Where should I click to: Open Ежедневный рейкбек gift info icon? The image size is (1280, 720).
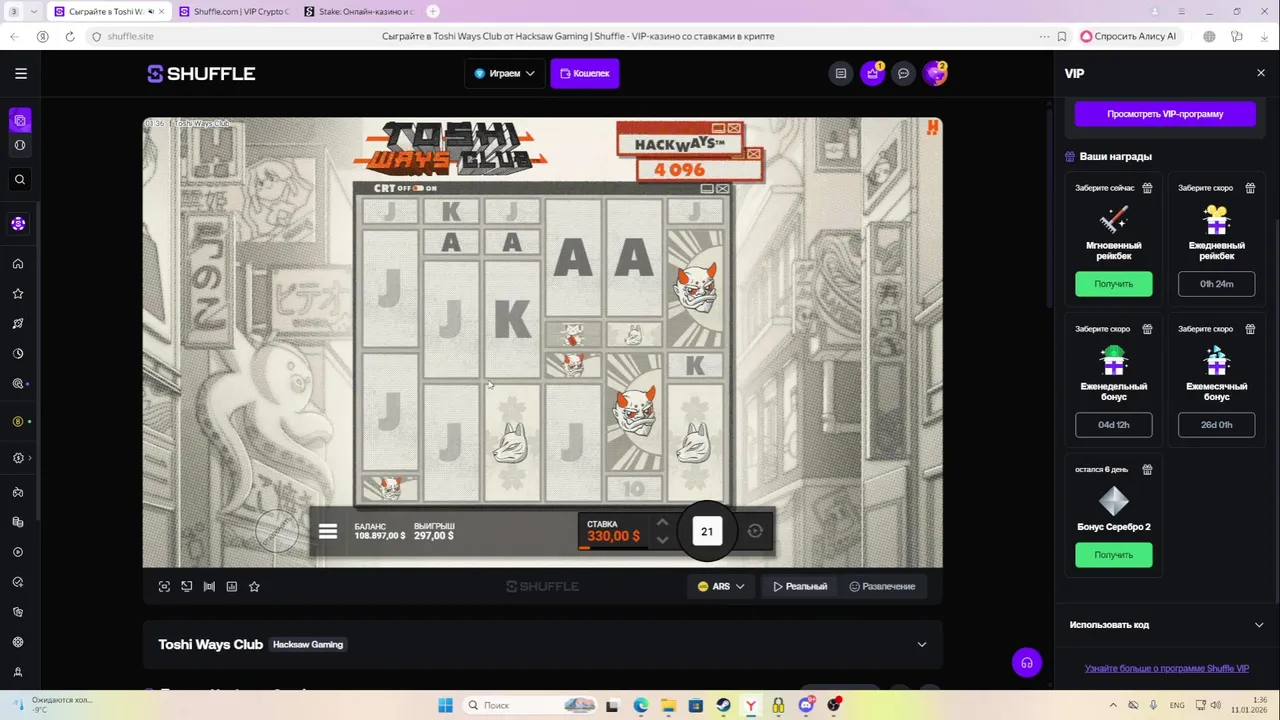pyautogui.click(x=1250, y=188)
